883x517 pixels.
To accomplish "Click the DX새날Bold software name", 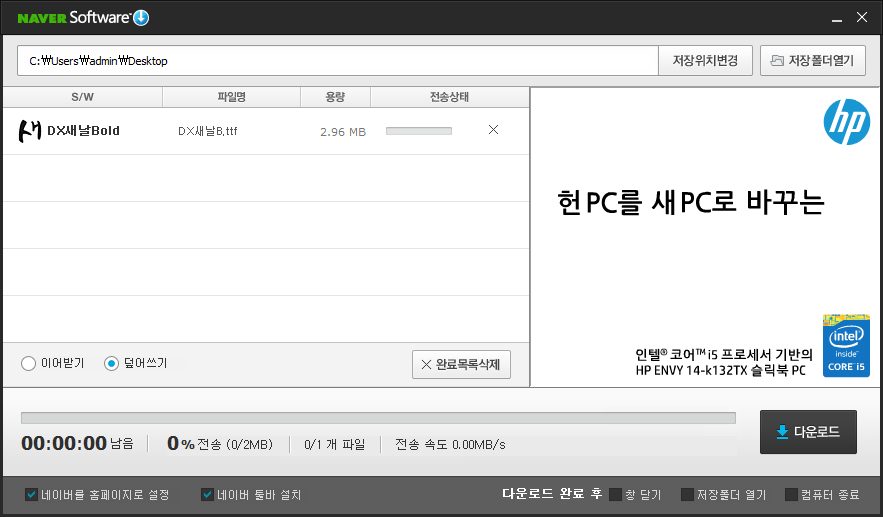I will [83, 131].
